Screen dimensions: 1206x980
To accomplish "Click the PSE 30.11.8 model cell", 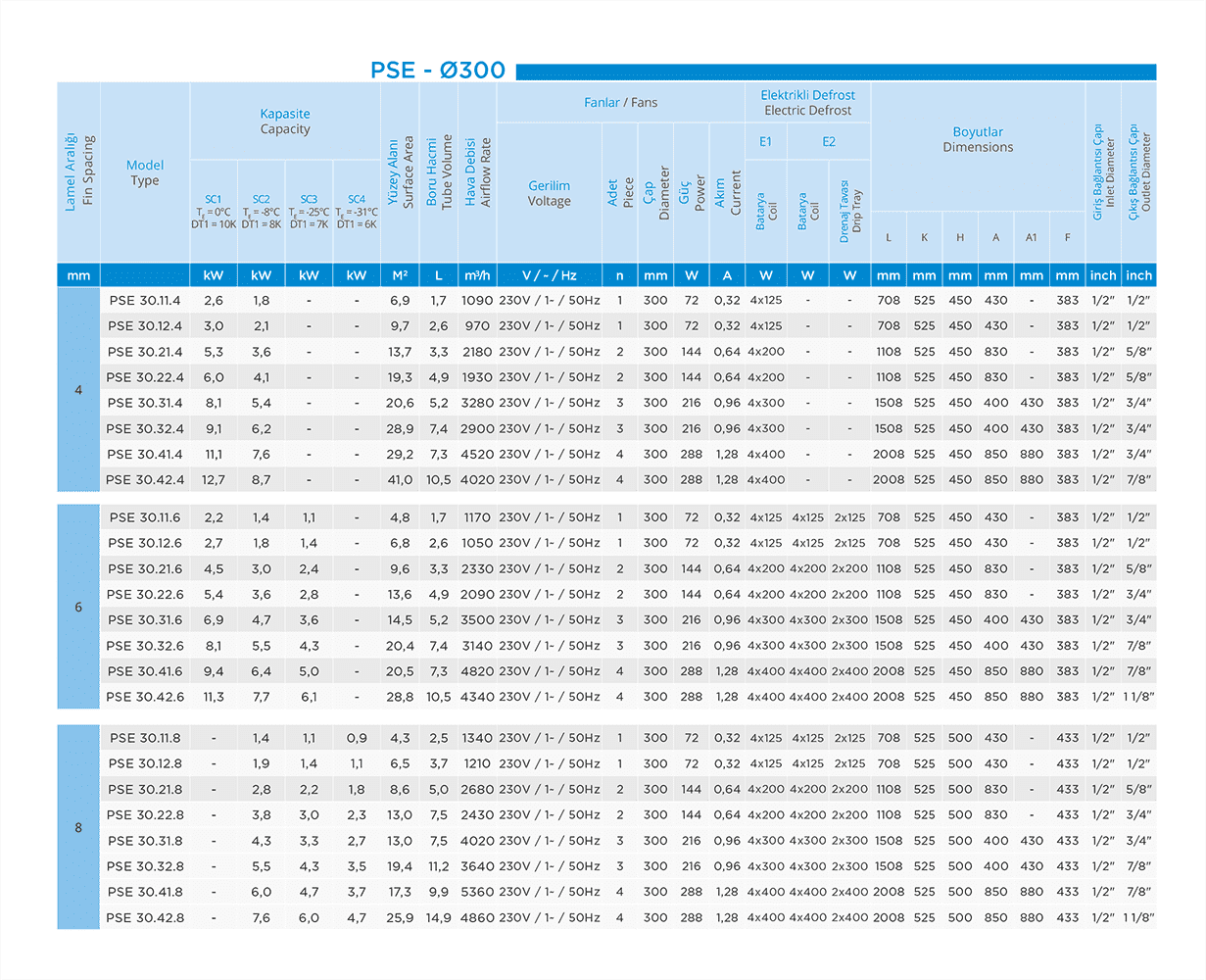I will point(145,738).
